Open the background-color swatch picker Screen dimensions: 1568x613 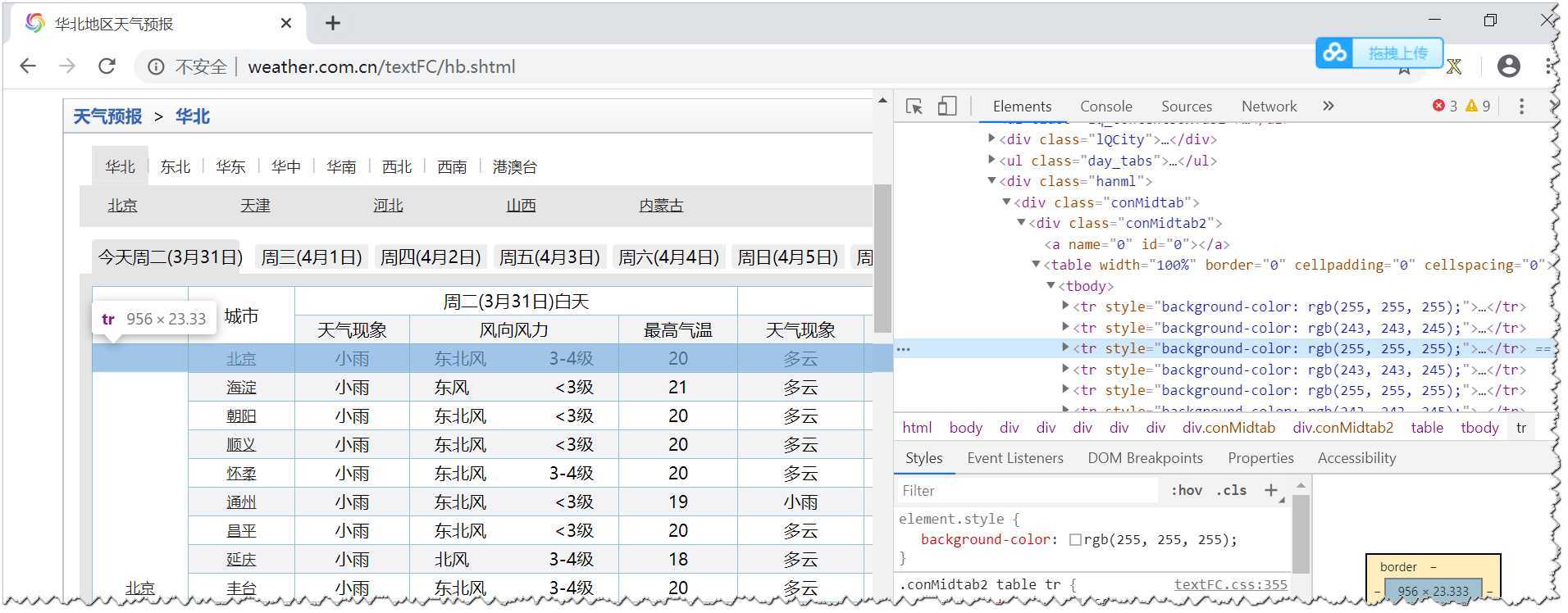coord(1075,540)
